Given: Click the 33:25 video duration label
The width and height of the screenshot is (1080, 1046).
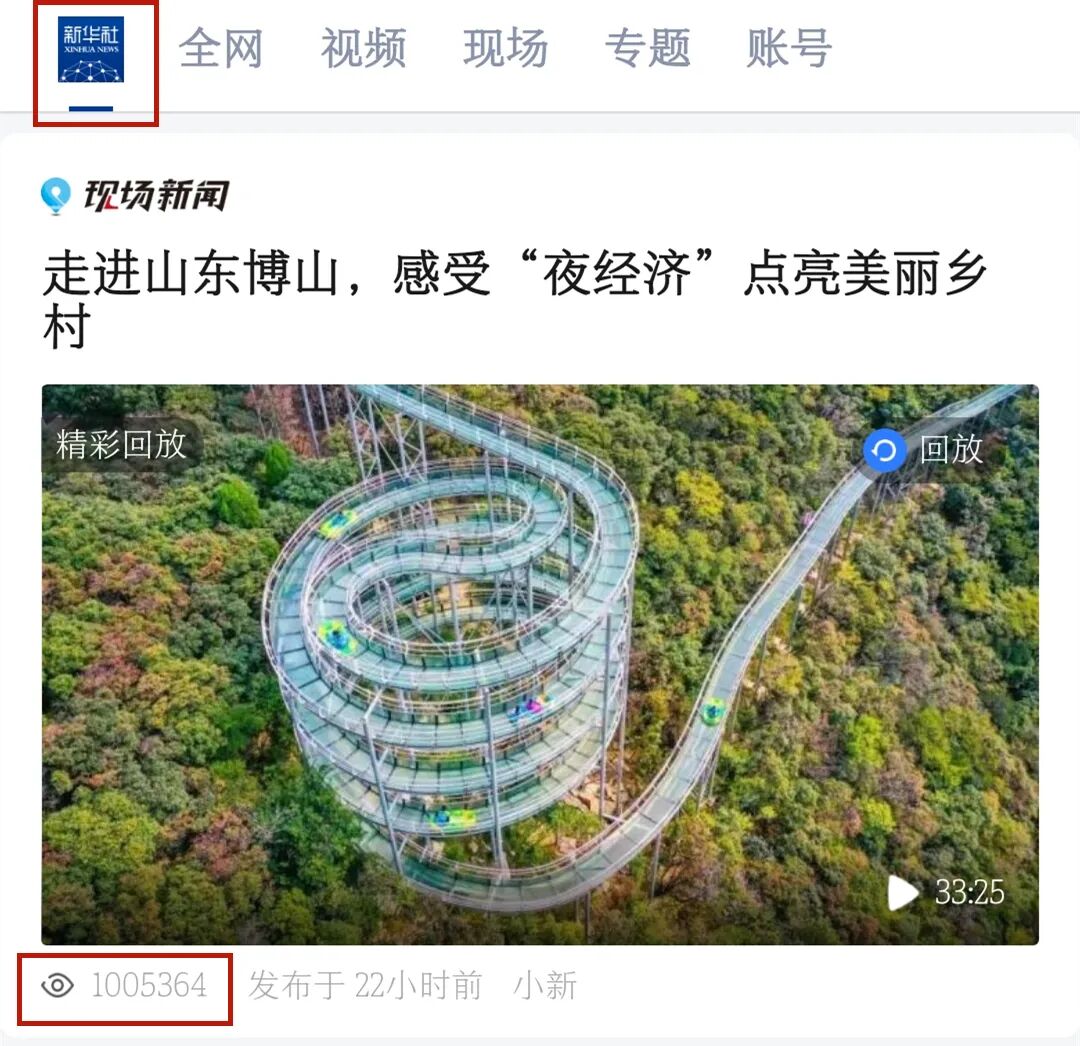Looking at the screenshot, I should 969,893.
